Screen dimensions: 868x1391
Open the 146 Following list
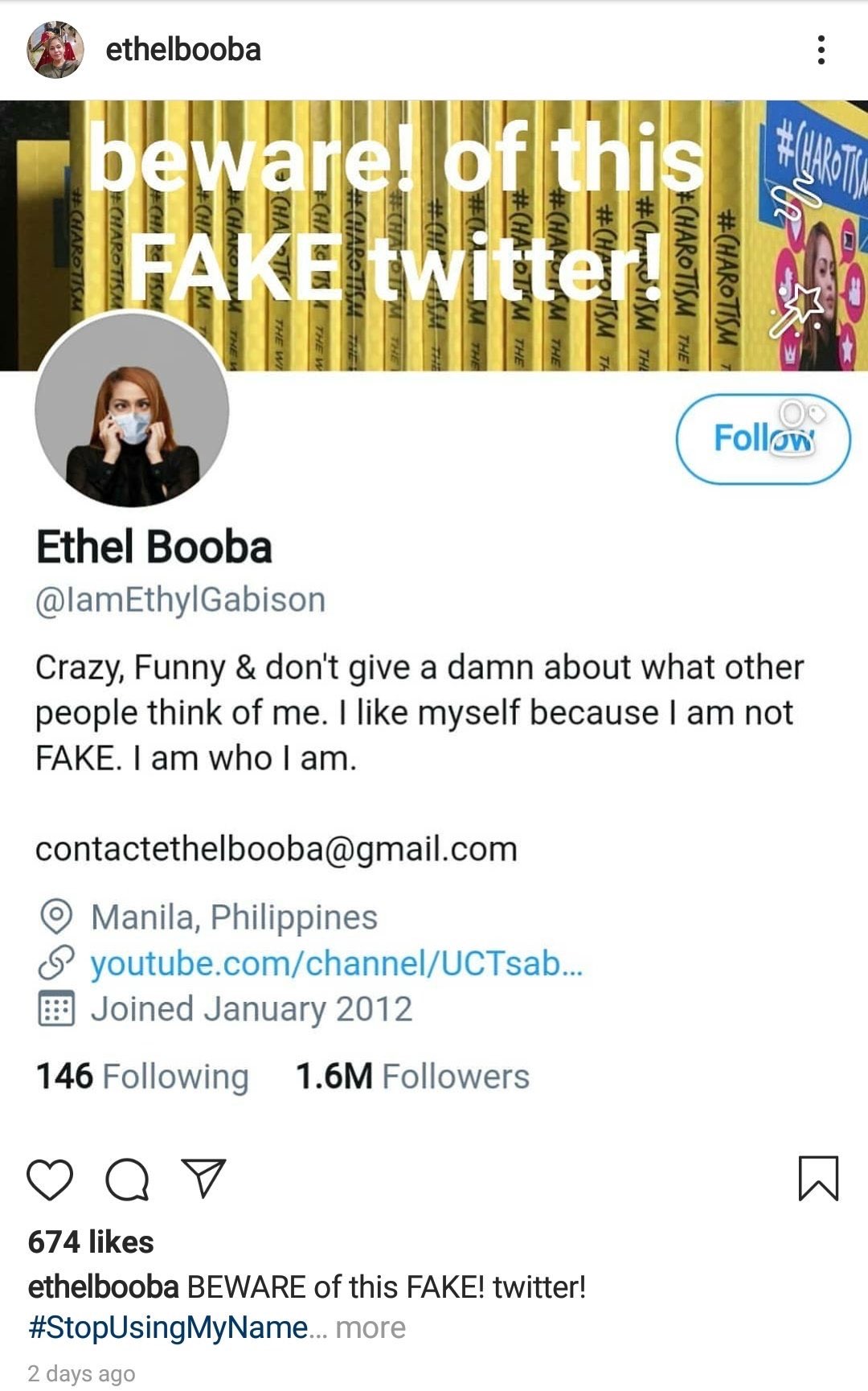(142, 1077)
